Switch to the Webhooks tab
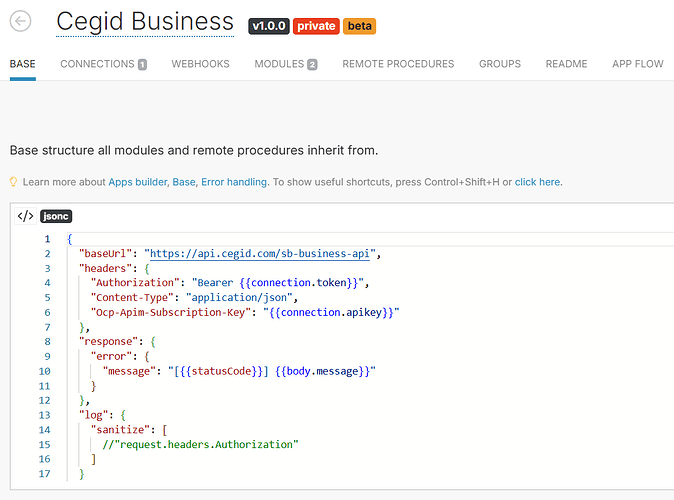The height and width of the screenshot is (500, 674). pyautogui.click(x=200, y=64)
